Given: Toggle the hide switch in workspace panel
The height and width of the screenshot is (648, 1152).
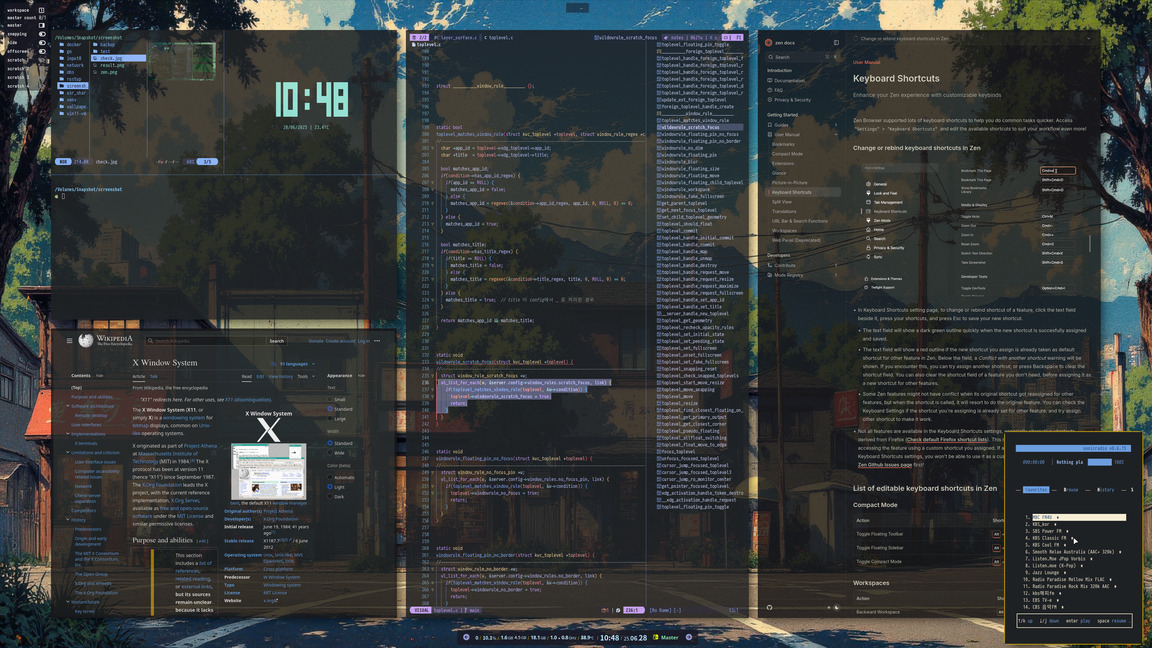Looking at the screenshot, I should click(42, 43).
